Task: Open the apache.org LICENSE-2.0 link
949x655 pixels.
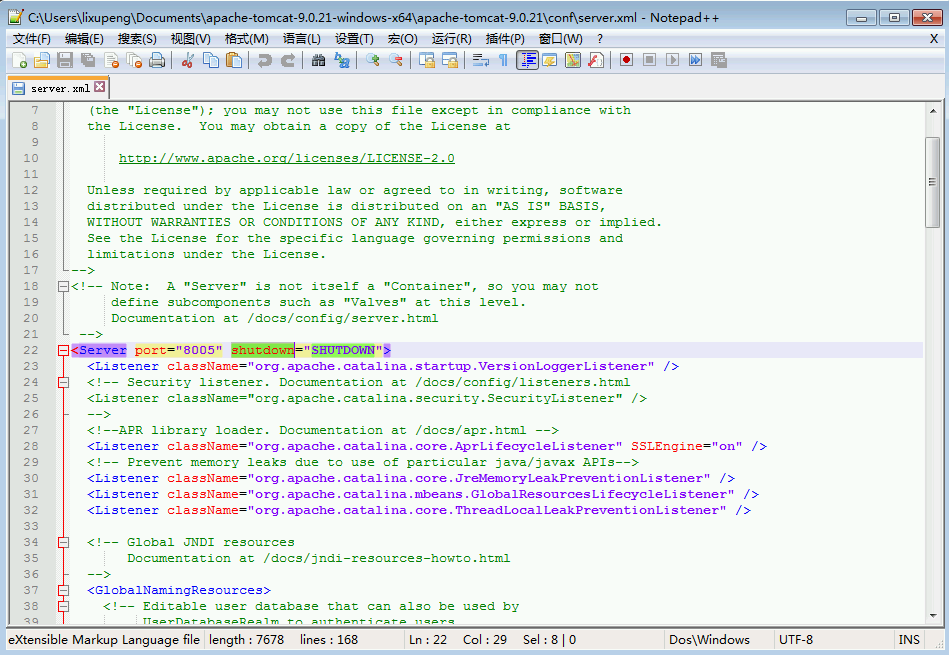Action: click(286, 158)
